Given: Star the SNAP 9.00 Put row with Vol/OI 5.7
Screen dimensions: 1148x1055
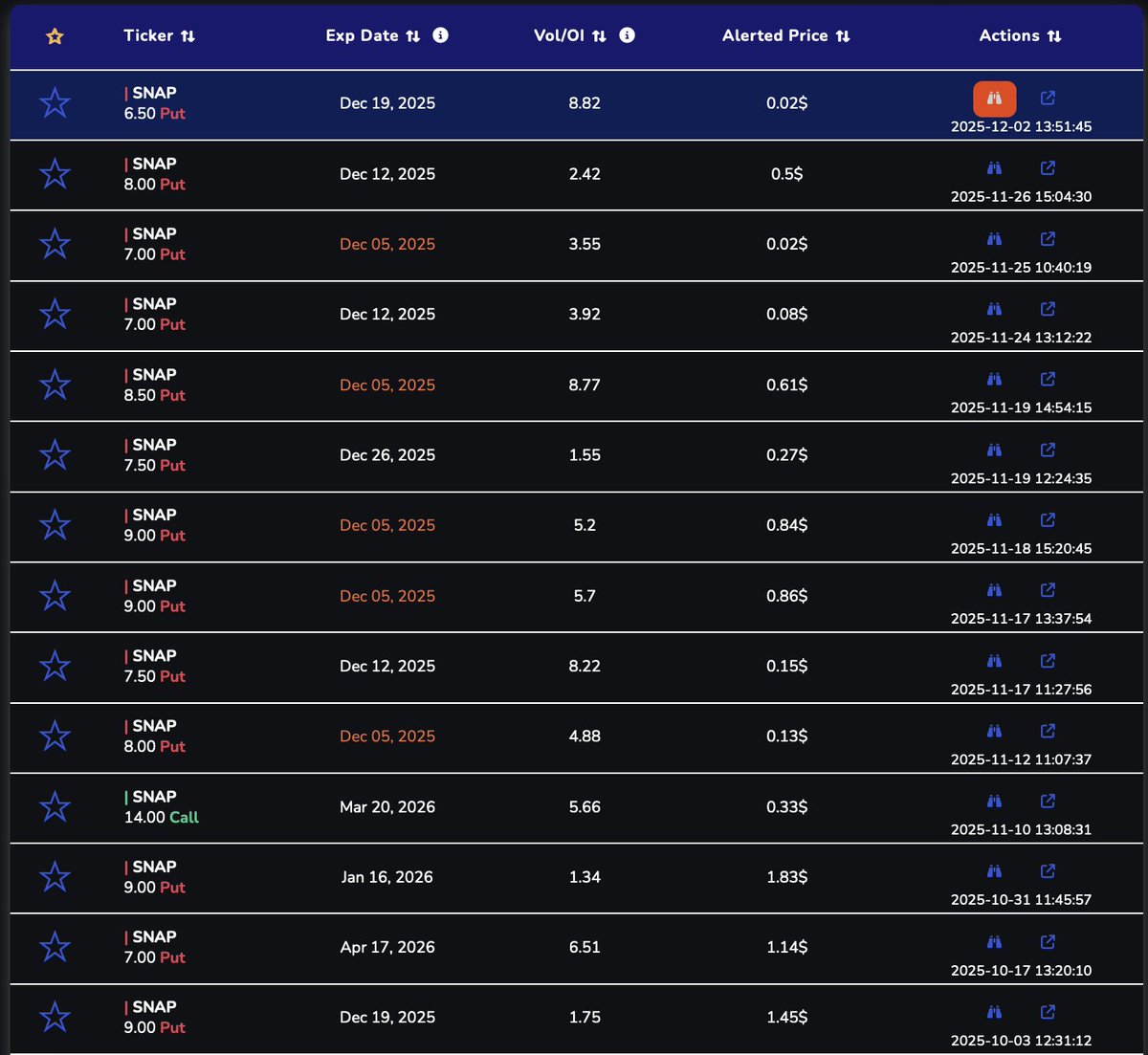Looking at the screenshot, I should 55,596.
